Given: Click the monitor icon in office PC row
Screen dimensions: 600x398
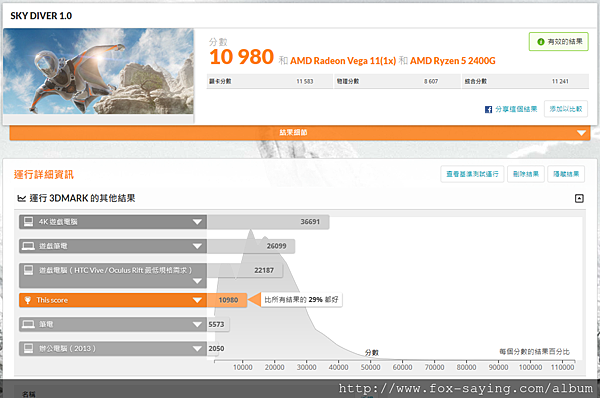Looking at the screenshot, I should pos(28,348).
